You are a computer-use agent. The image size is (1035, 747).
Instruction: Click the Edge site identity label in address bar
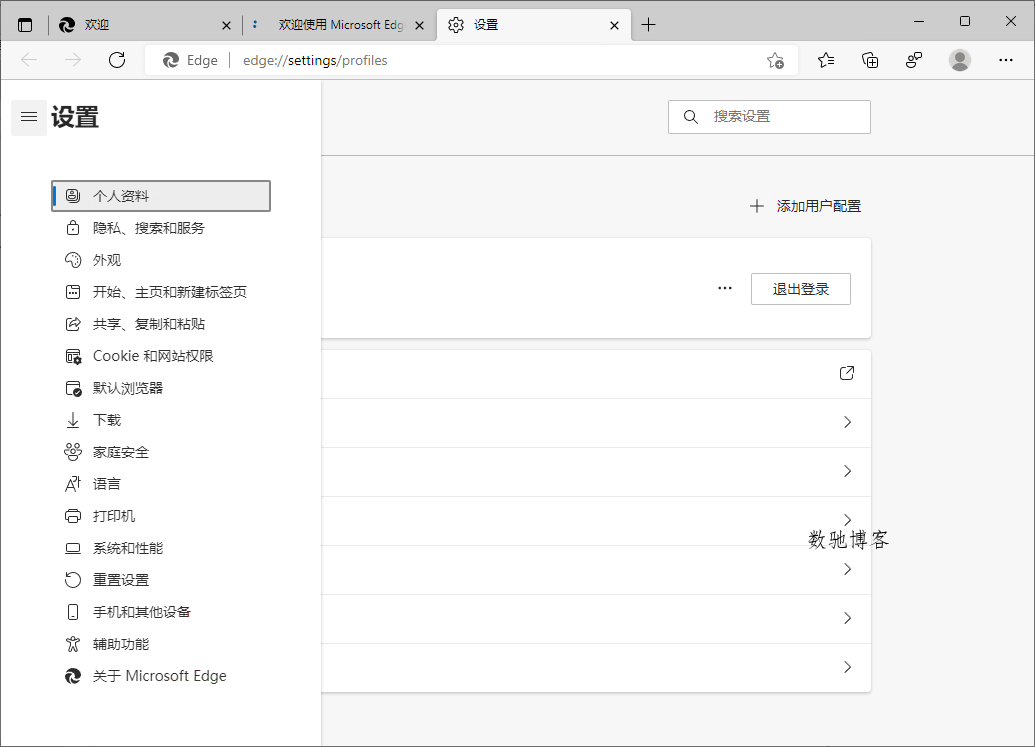point(190,61)
